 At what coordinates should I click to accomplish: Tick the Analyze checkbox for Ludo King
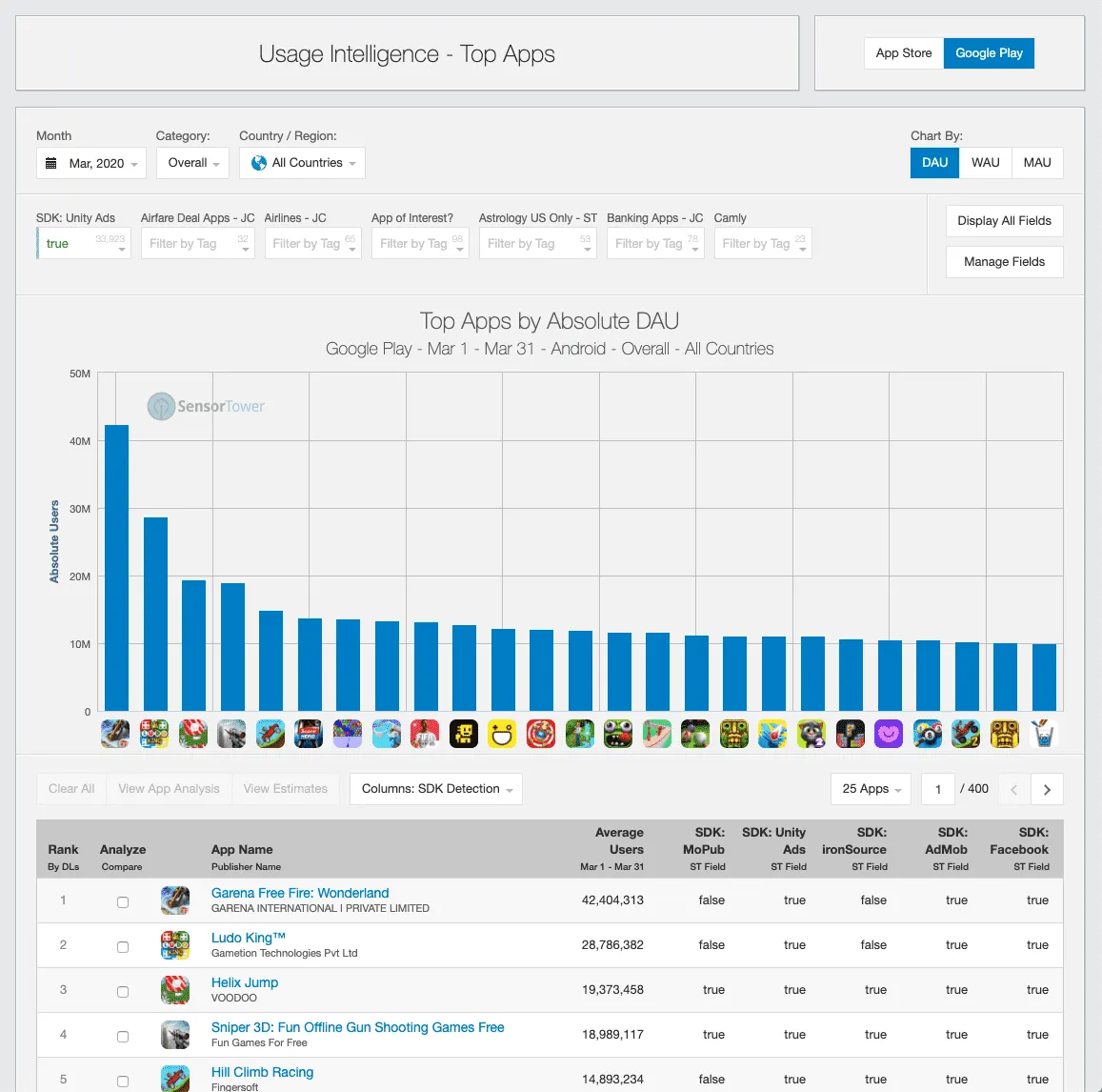[x=123, y=947]
